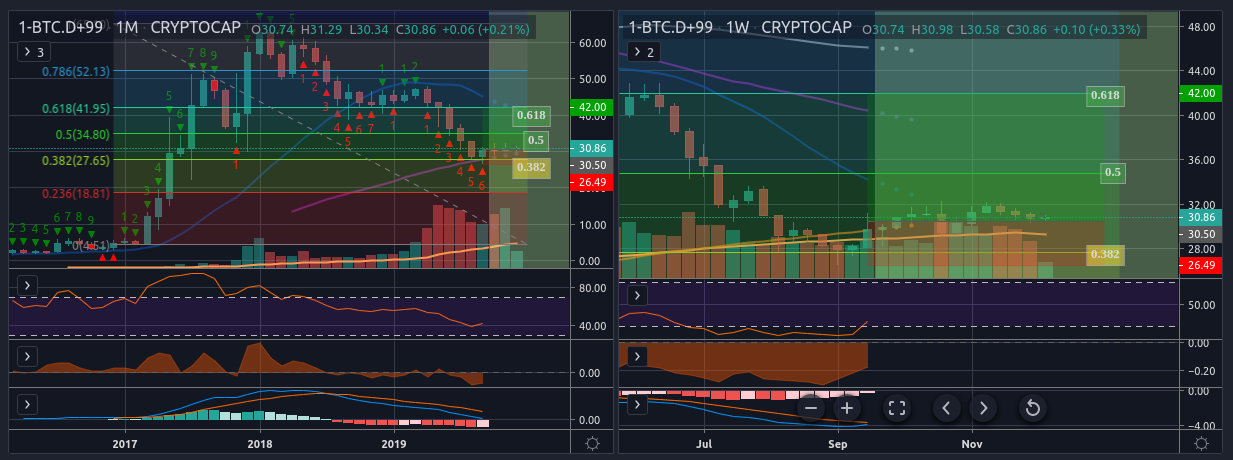1233x460 pixels.
Task: Select the 0.382(27.65) Fibonacci level label
Action: click(x=75, y=160)
